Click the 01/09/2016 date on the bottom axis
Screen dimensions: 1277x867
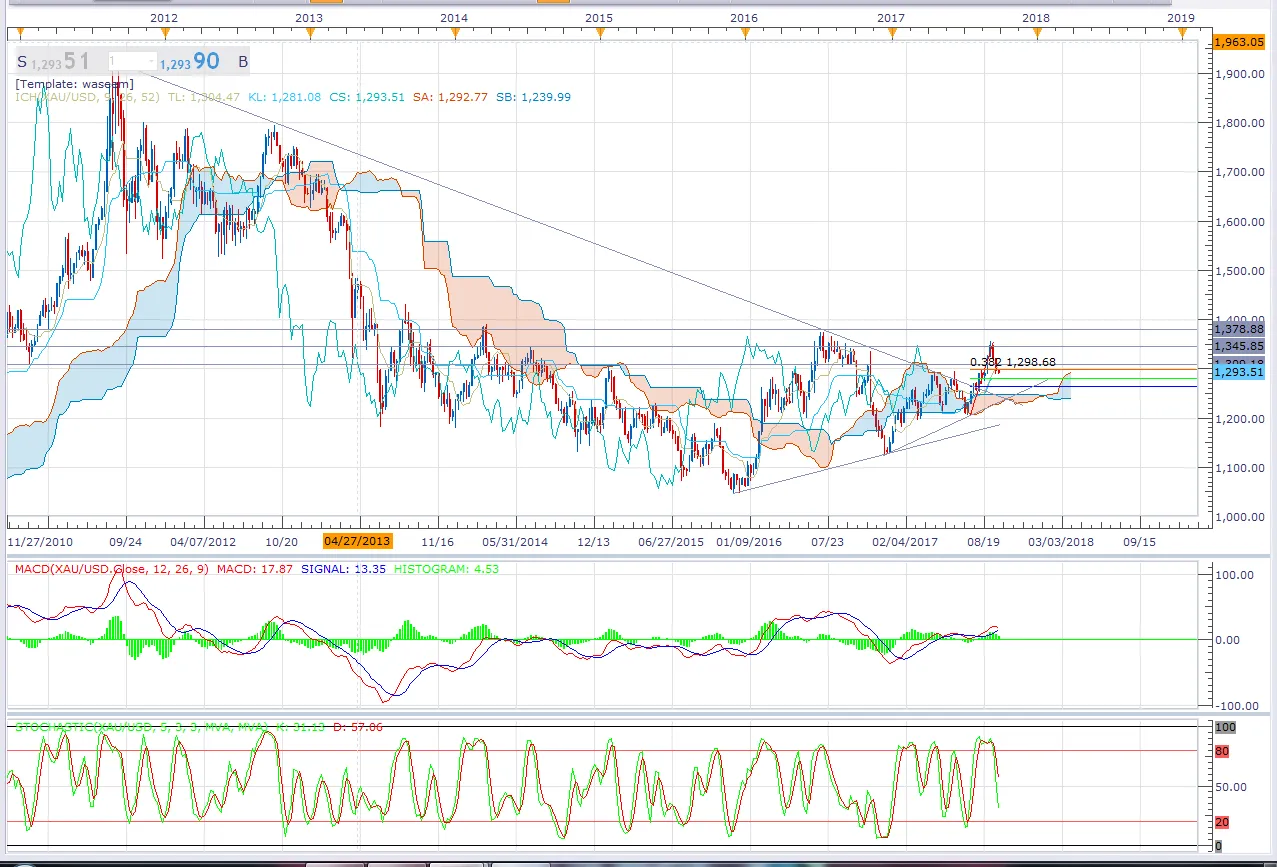(749, 541)
